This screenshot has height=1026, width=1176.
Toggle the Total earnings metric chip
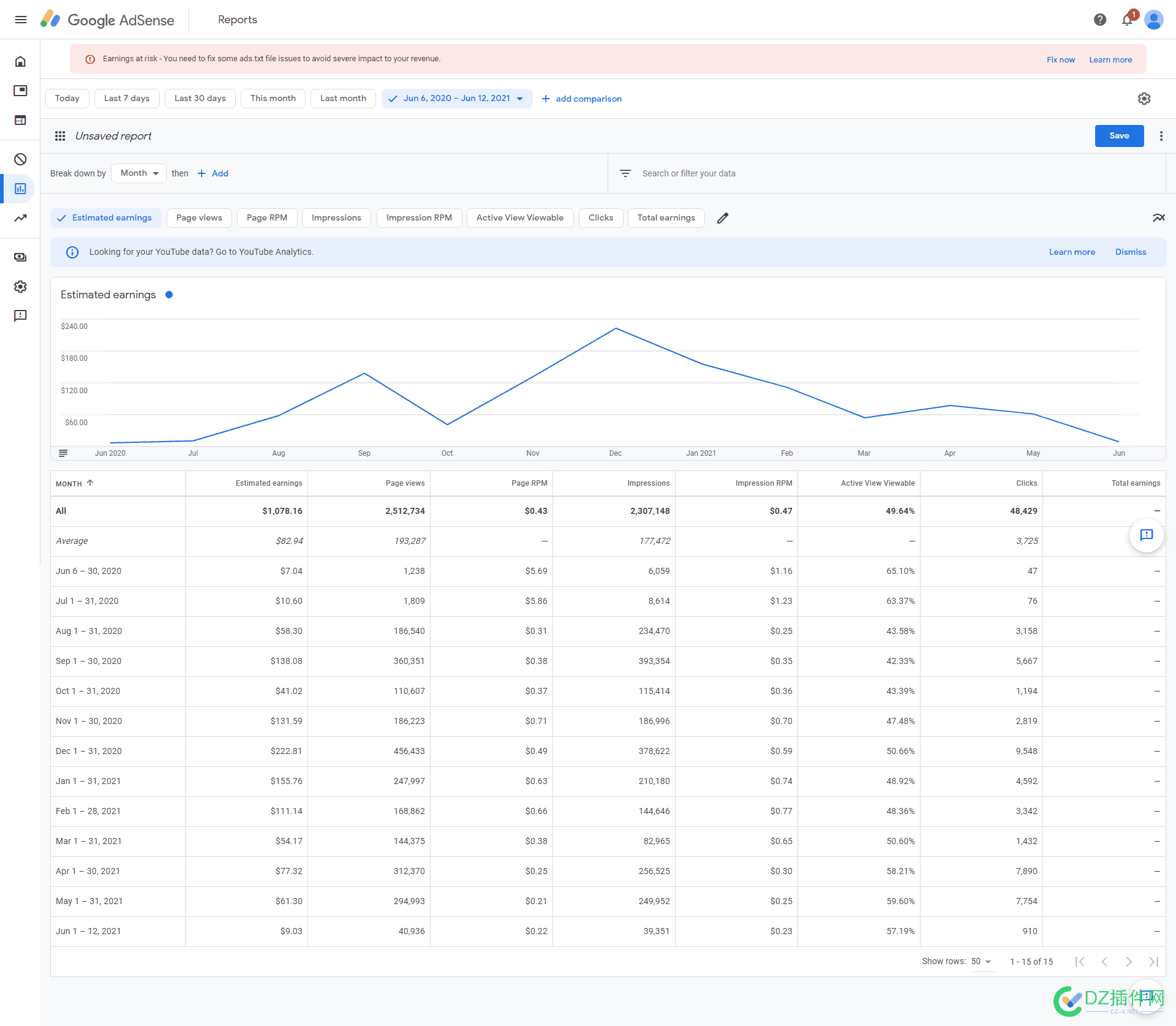[666, 218]
